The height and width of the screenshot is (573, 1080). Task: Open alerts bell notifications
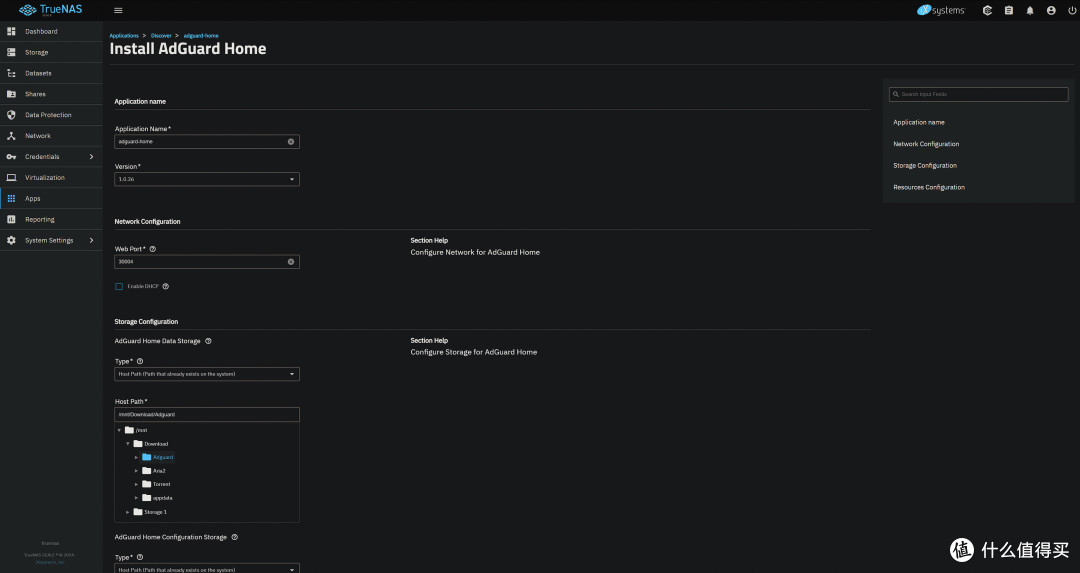1030,10
